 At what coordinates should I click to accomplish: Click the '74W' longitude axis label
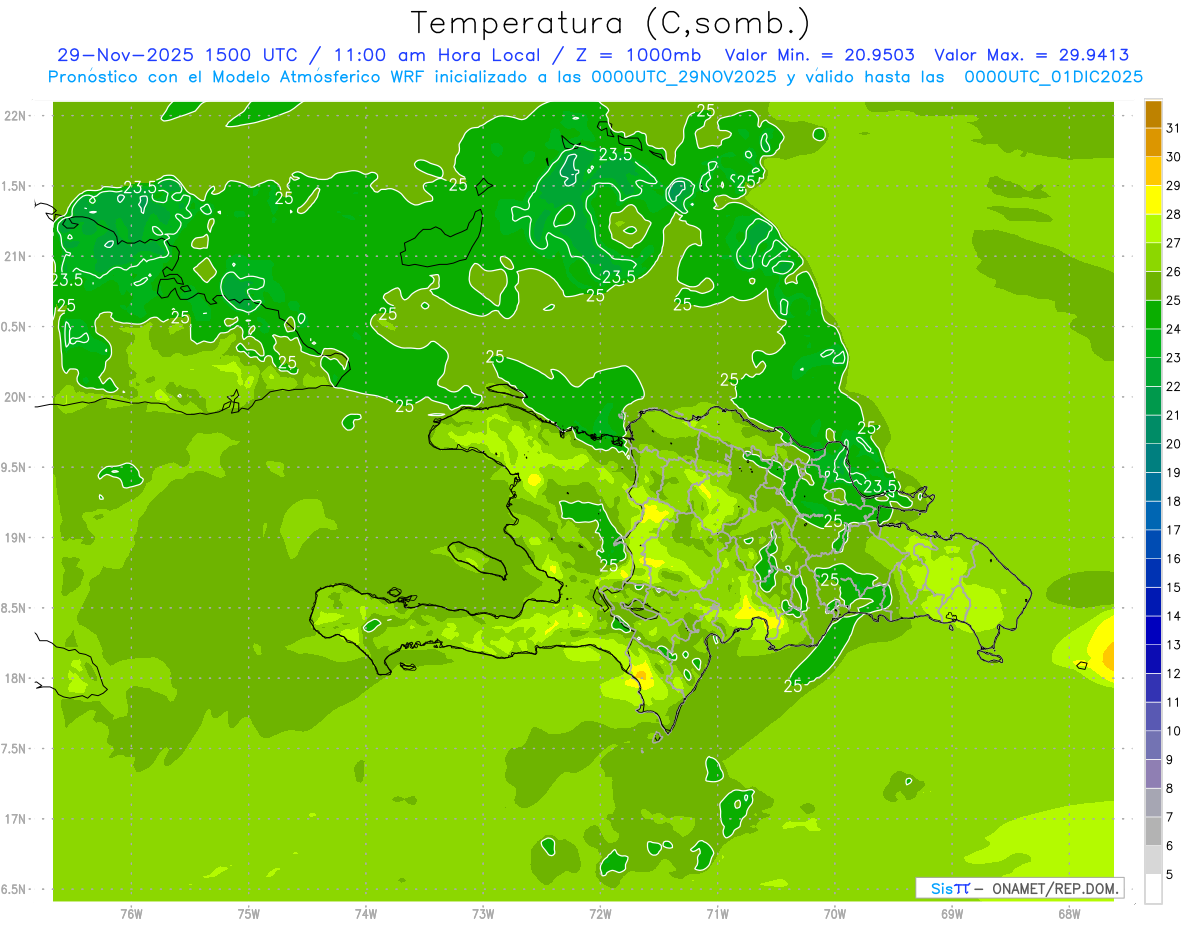tap(366, 914)
